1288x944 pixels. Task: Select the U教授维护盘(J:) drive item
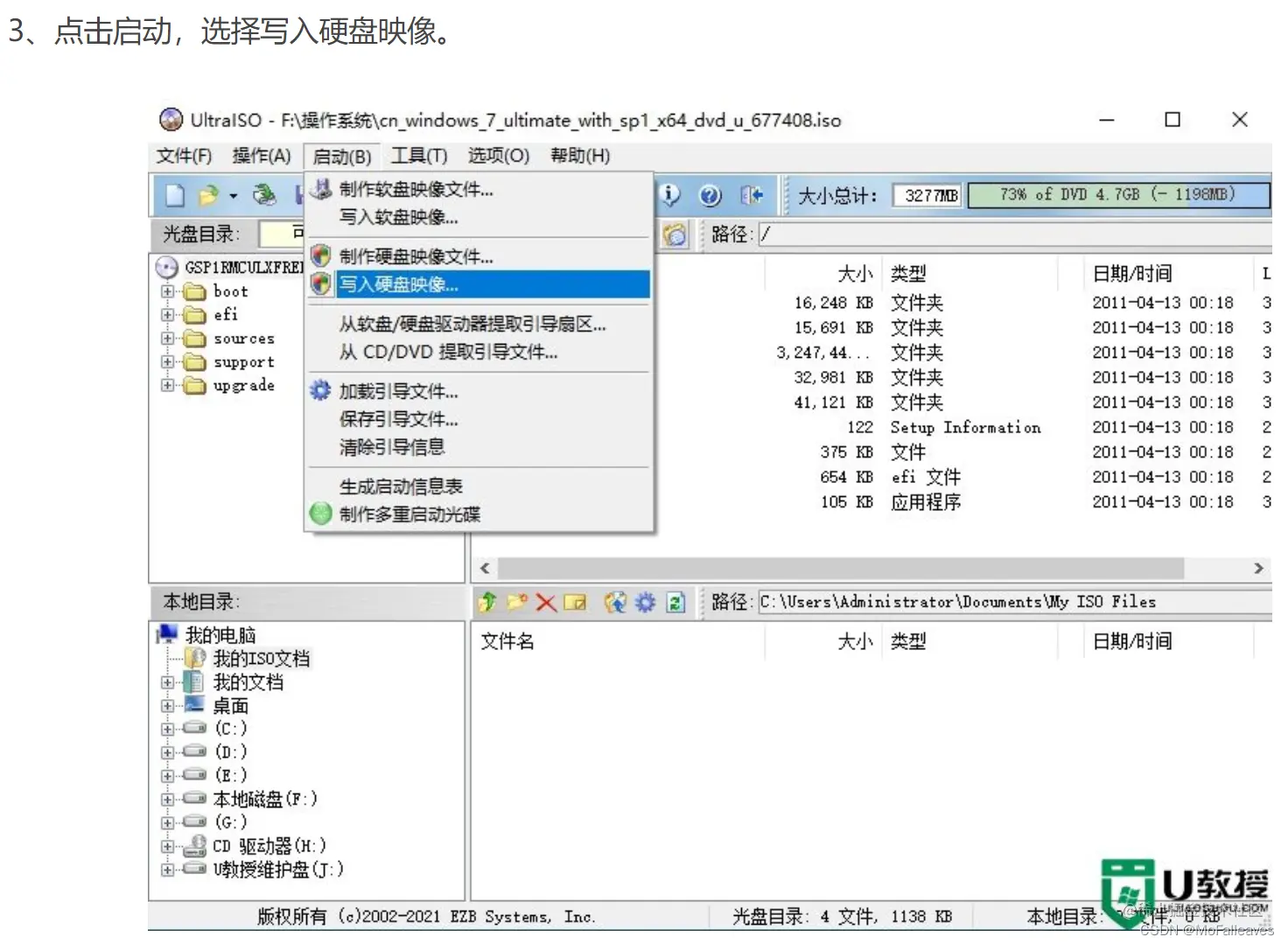pos(278,869)
